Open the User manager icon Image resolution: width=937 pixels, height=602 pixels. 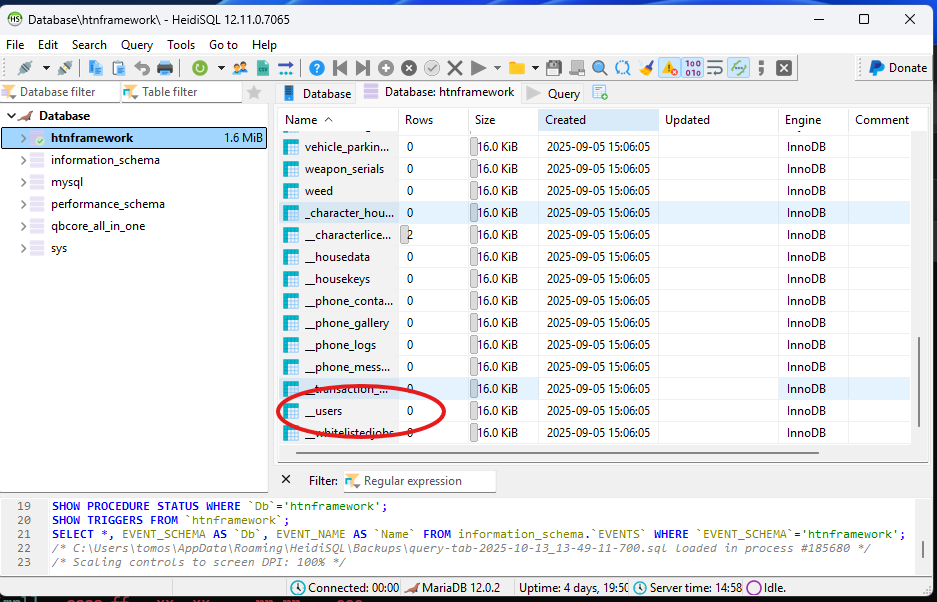240,68
